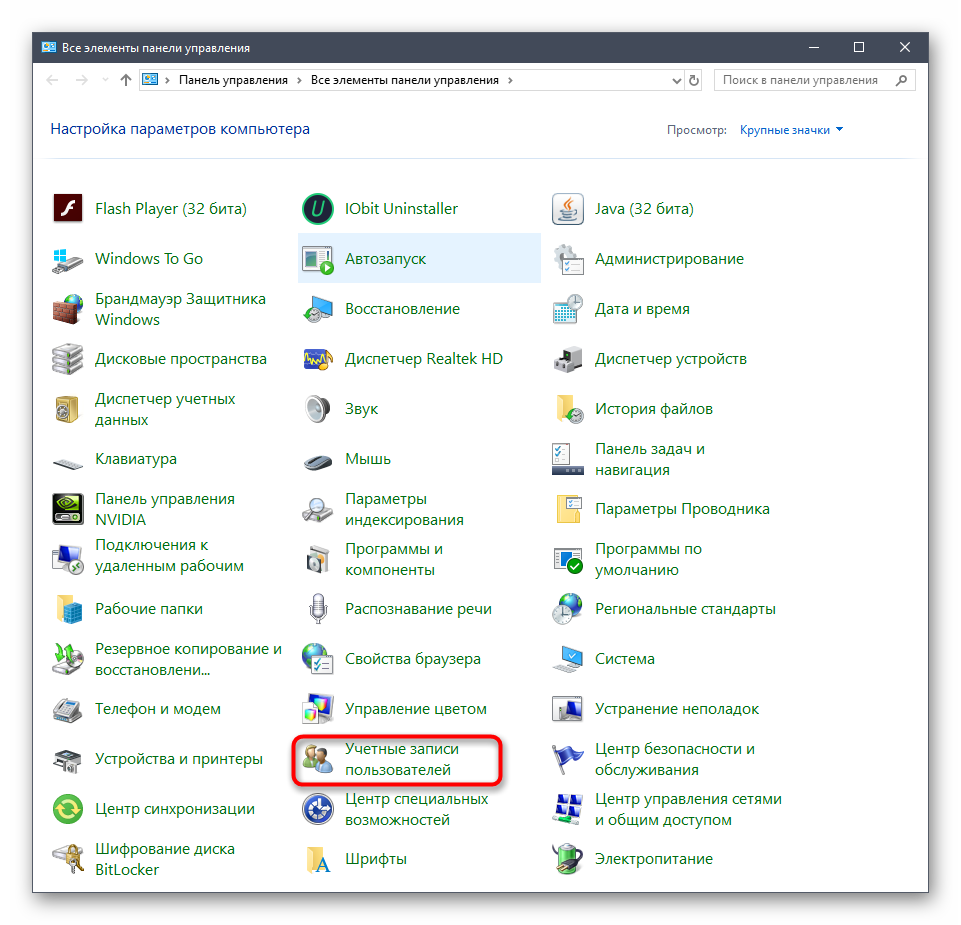
Task: Open the Шрифты fonts icon
Action: click(x=318, y=859)
